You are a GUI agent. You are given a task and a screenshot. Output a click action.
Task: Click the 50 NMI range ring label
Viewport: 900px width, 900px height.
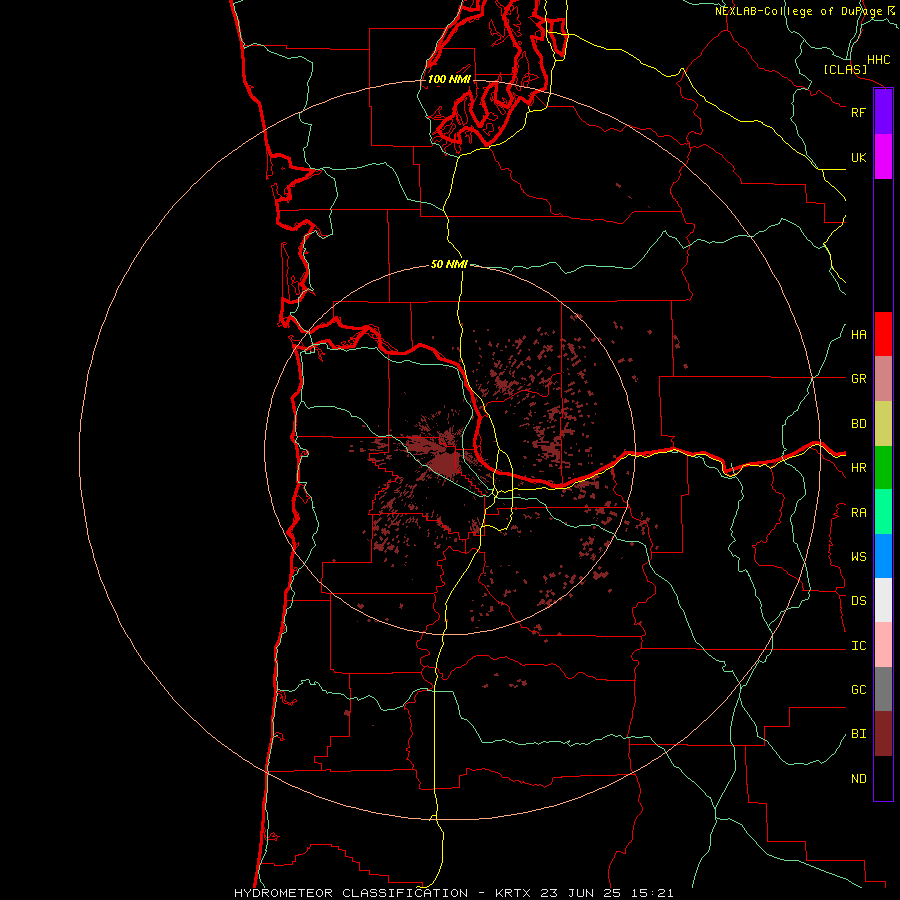pos(449,264)
